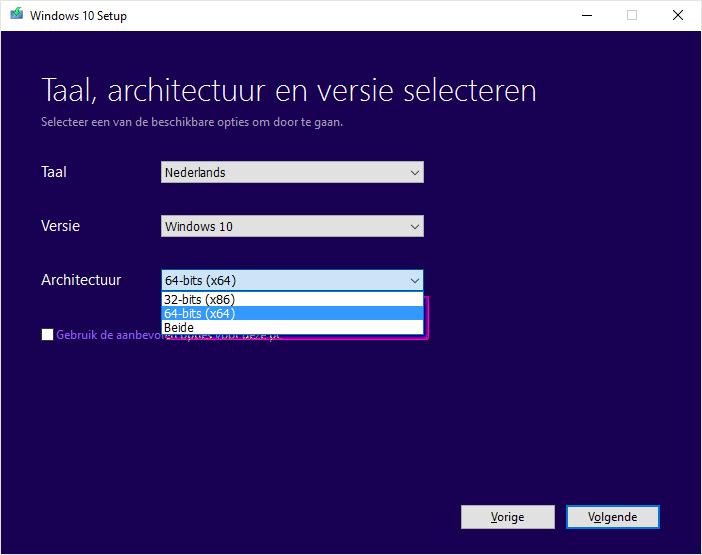Viewport: 702px width, 555px height.
Task: Collapse the Architectuur dropdown via its arrow
Action: [415, 281]
